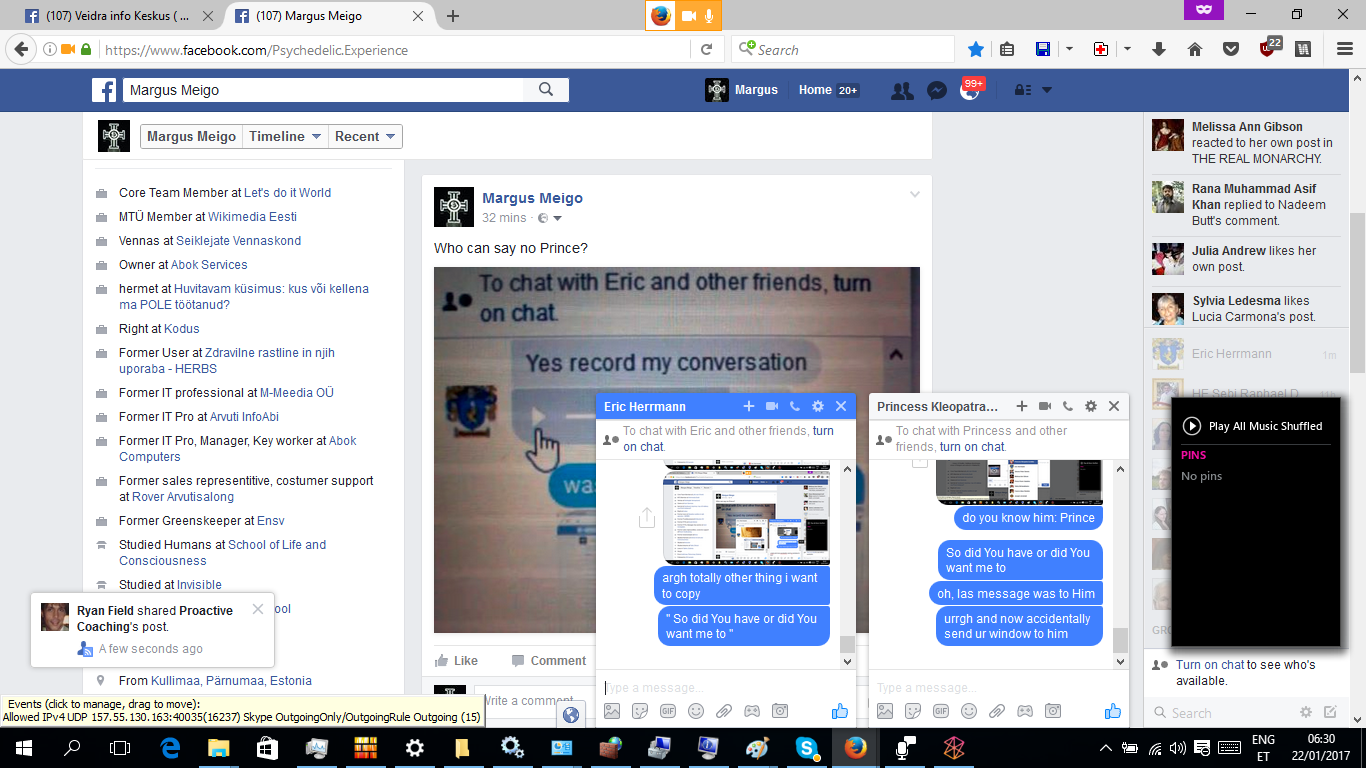
Task: Open options gear in Eric Herrmann chat
Action: coord(818,406)
